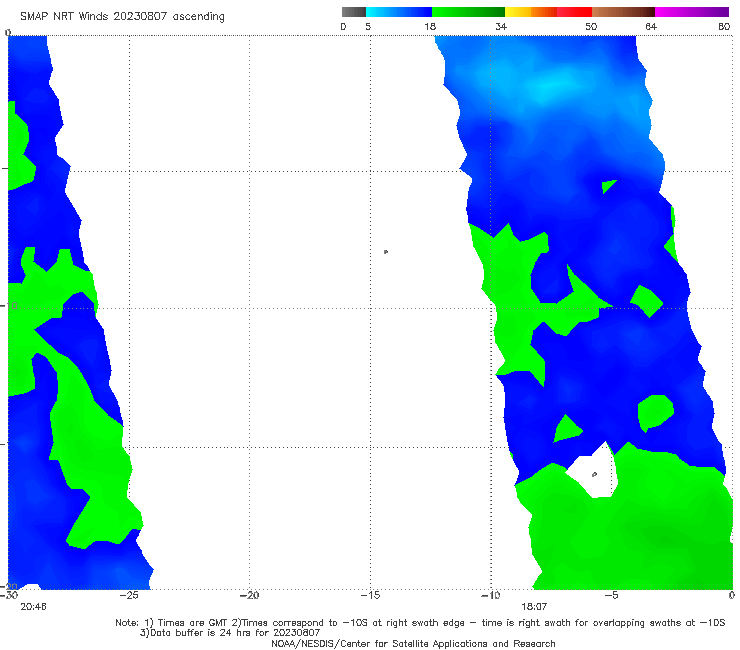Screen dimensions: 740x650
Task: Click the magenta-purple segment of the color bar
Action: [x=692, y=12]
